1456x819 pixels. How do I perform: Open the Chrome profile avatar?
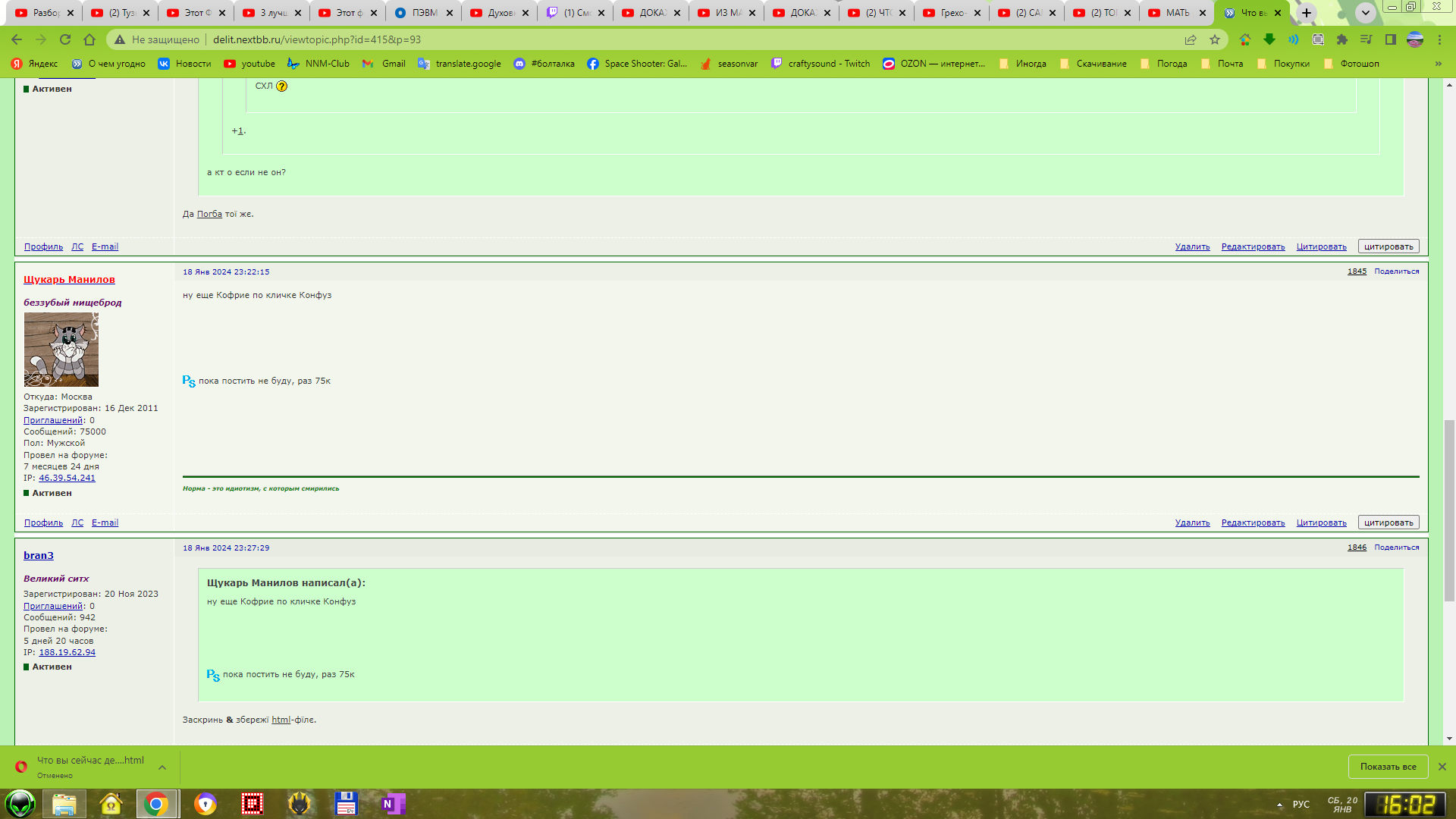tap(1415, 39)
